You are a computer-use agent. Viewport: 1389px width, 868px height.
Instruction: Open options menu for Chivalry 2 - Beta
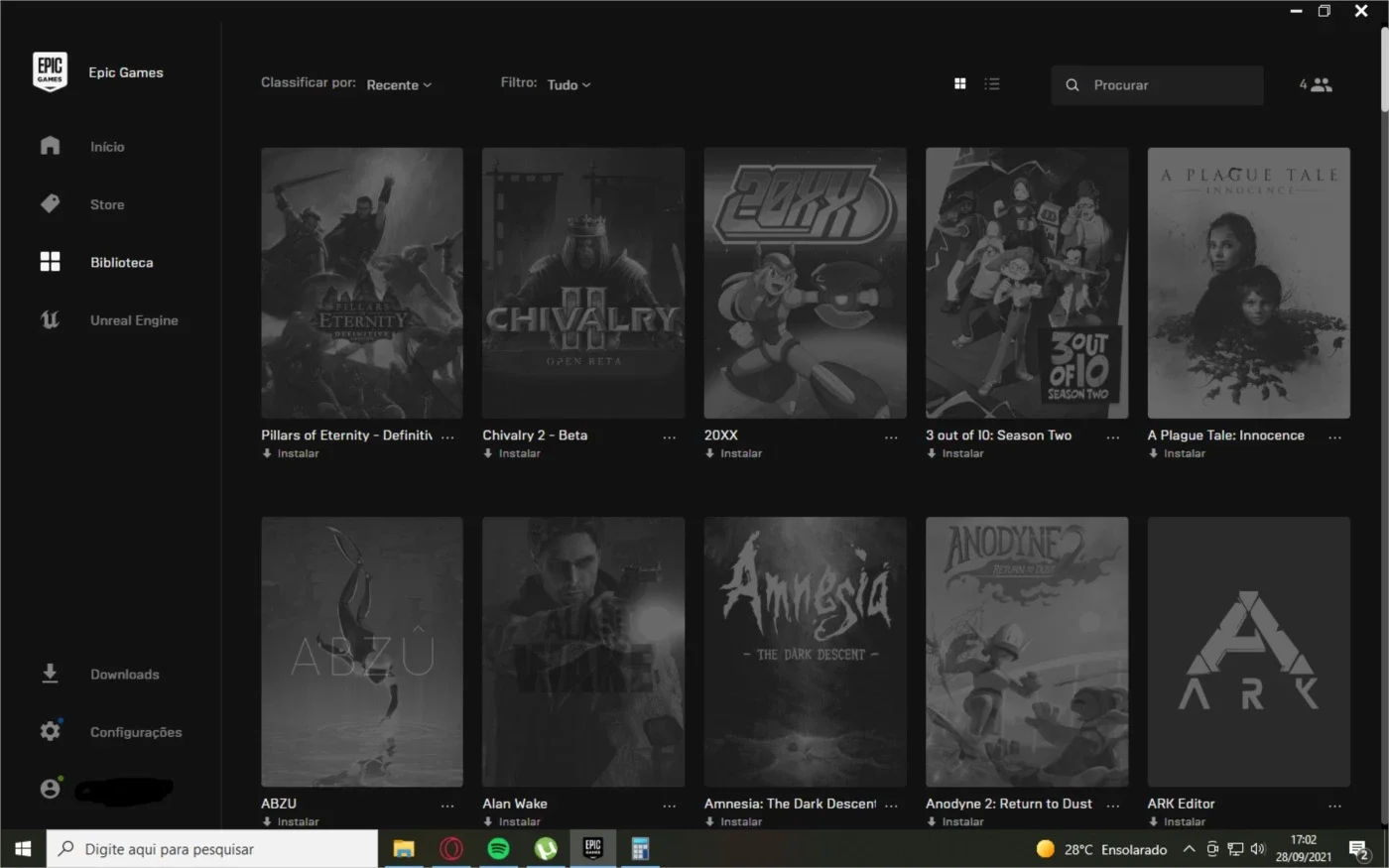[670, 436]
